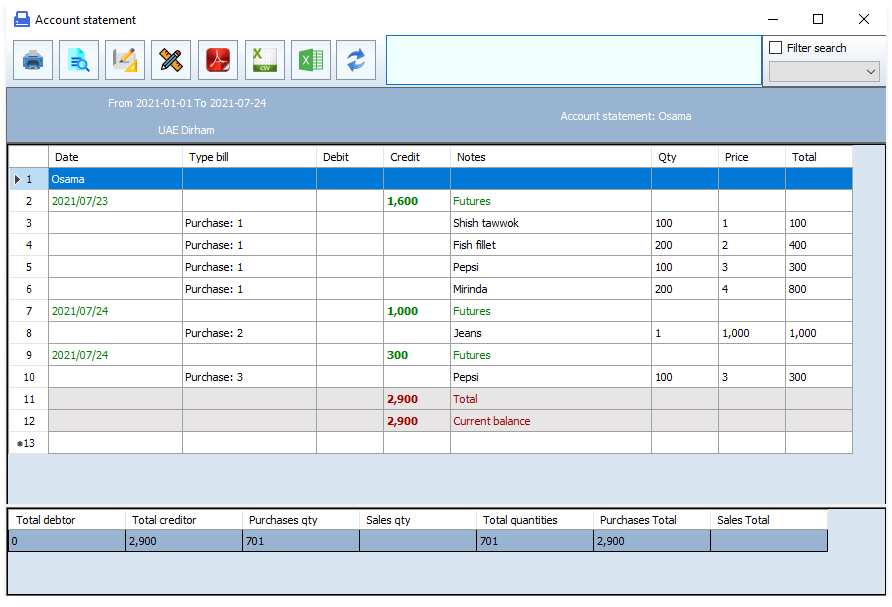This screenshot has height=607, width=892.
Task: Click the Notes column header
Action: point(550,157)
